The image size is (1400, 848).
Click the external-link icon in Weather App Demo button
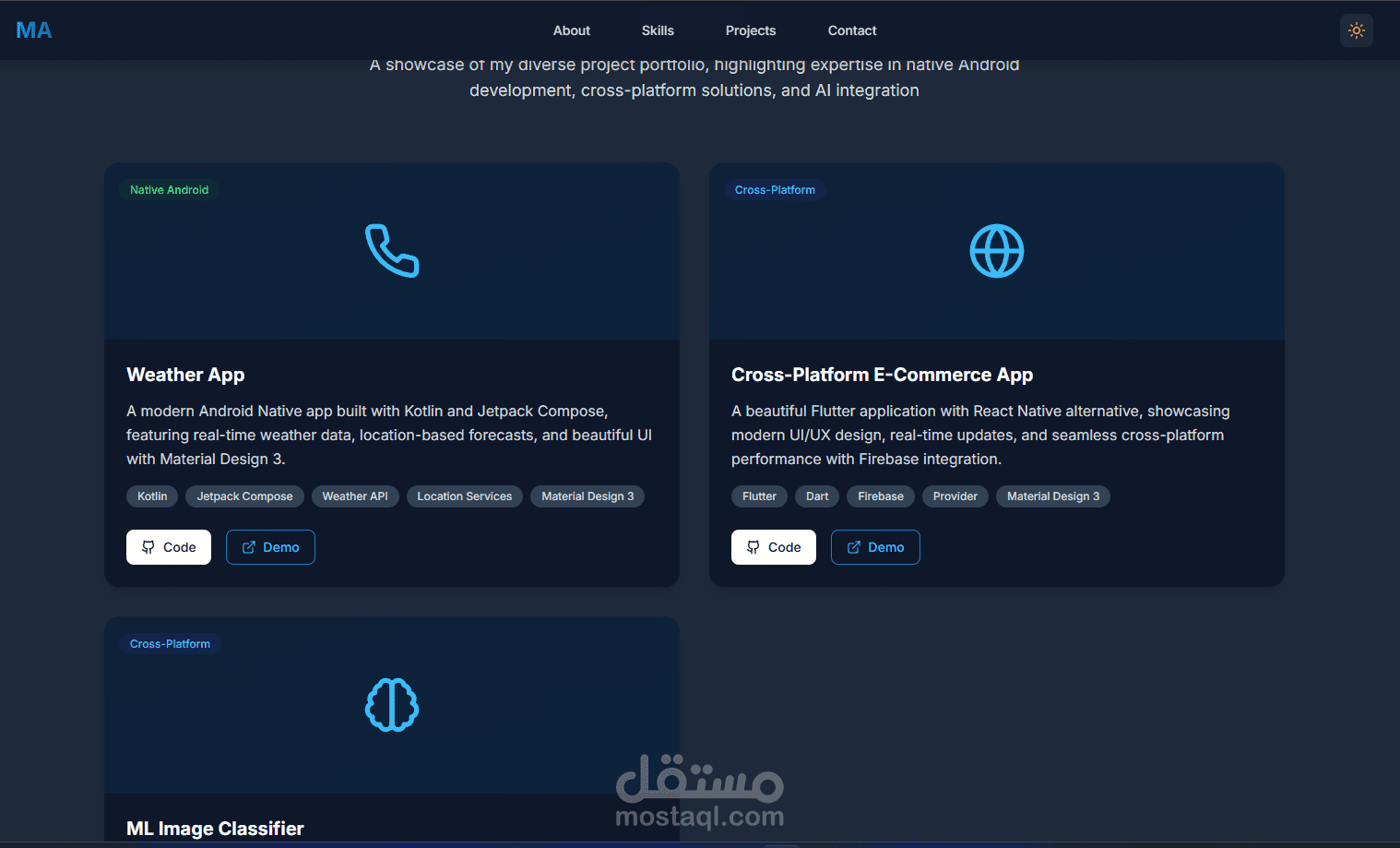coord(248,547)
